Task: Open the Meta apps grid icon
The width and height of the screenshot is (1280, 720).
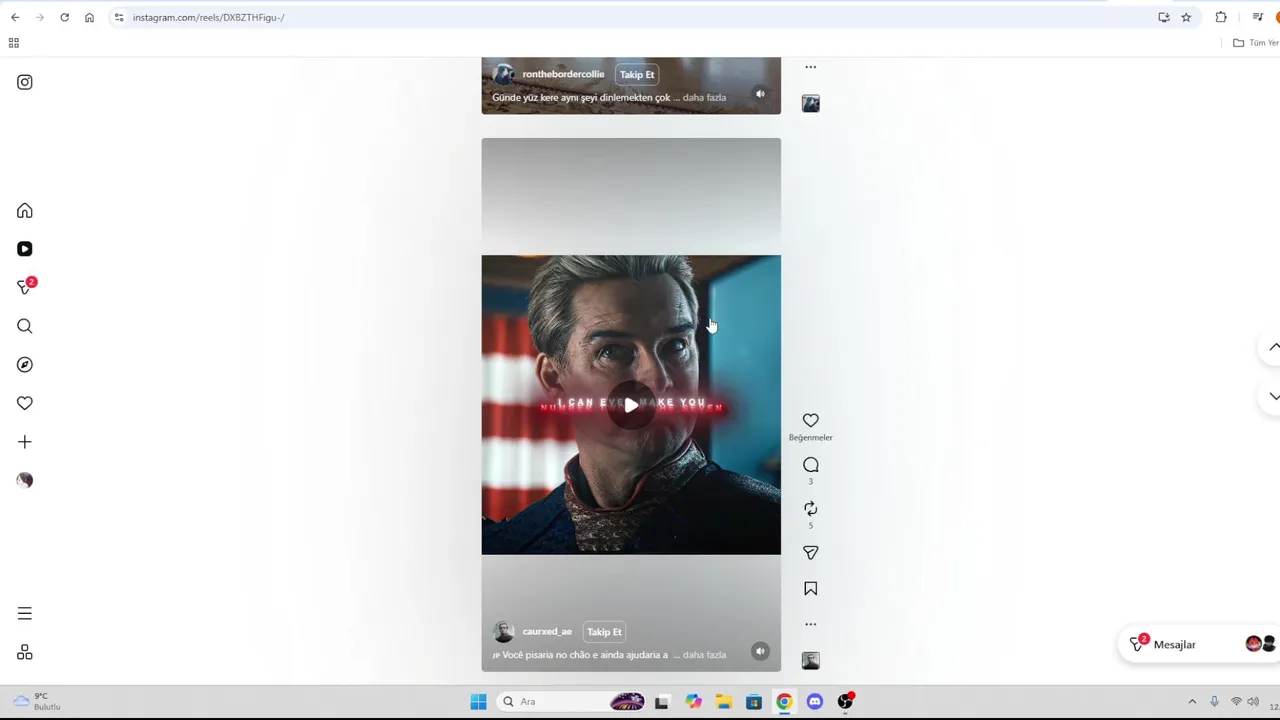Action: (x=25, y=652)
